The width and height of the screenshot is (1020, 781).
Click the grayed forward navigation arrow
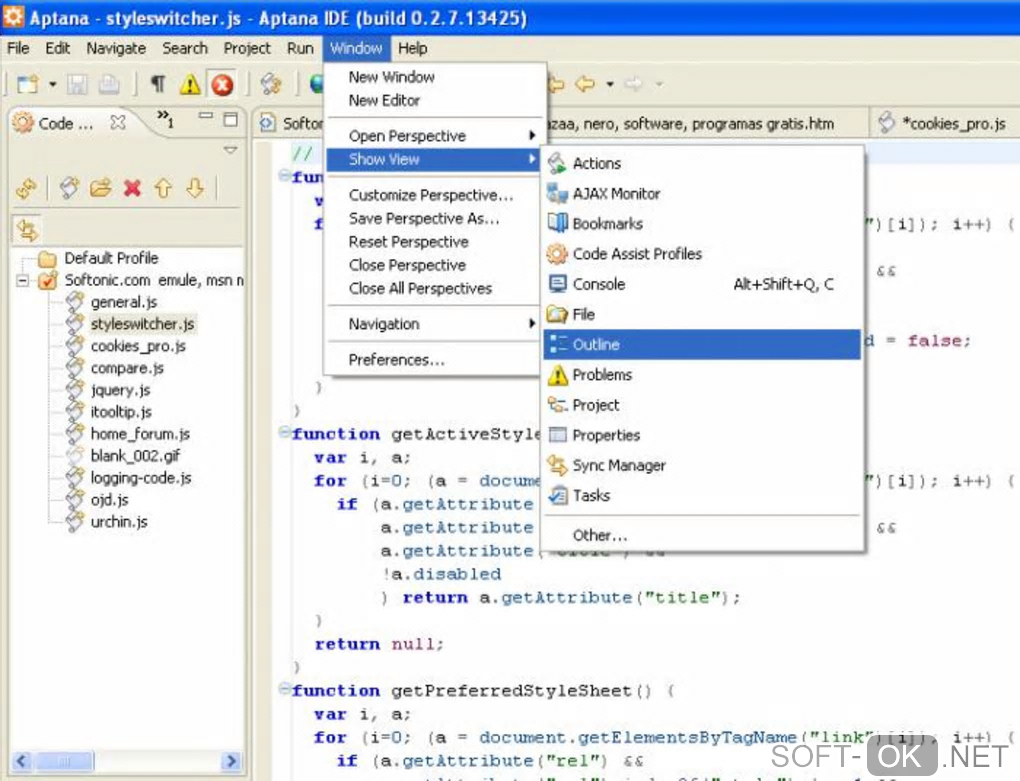tap(633, 83)
